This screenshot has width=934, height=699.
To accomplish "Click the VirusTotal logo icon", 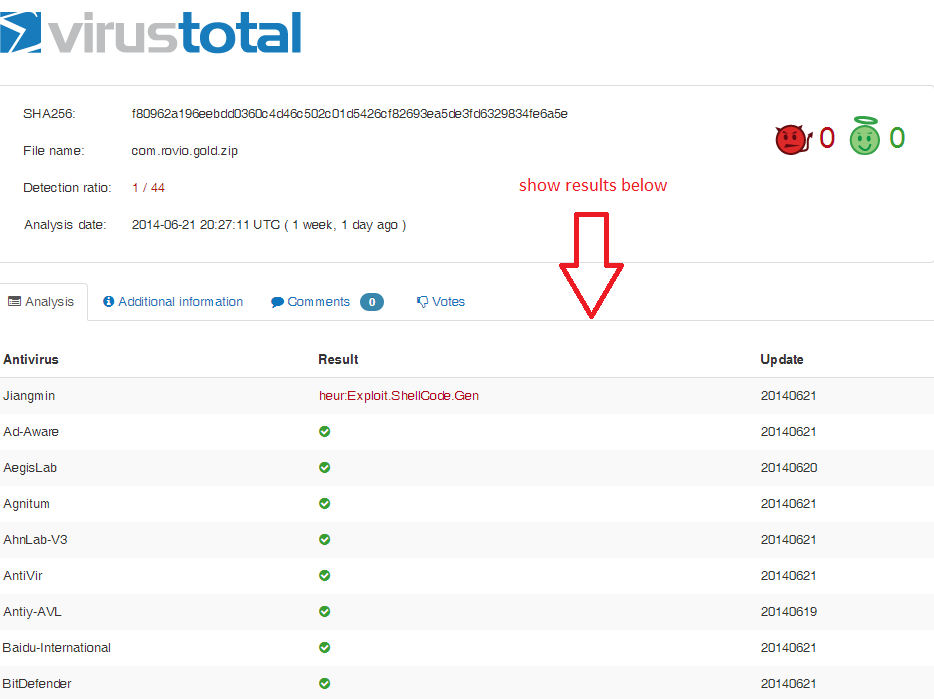I will tap(20, 33).
